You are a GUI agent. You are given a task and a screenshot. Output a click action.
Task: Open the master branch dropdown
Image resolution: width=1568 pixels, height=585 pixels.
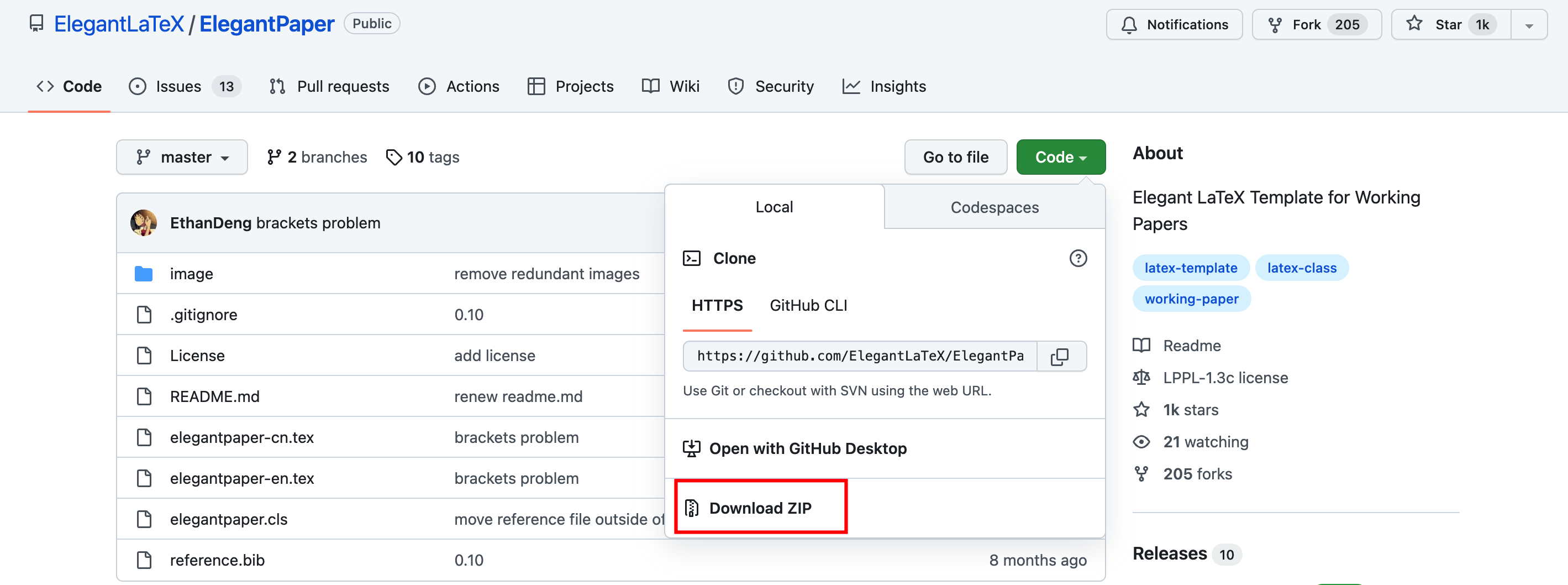181,157
